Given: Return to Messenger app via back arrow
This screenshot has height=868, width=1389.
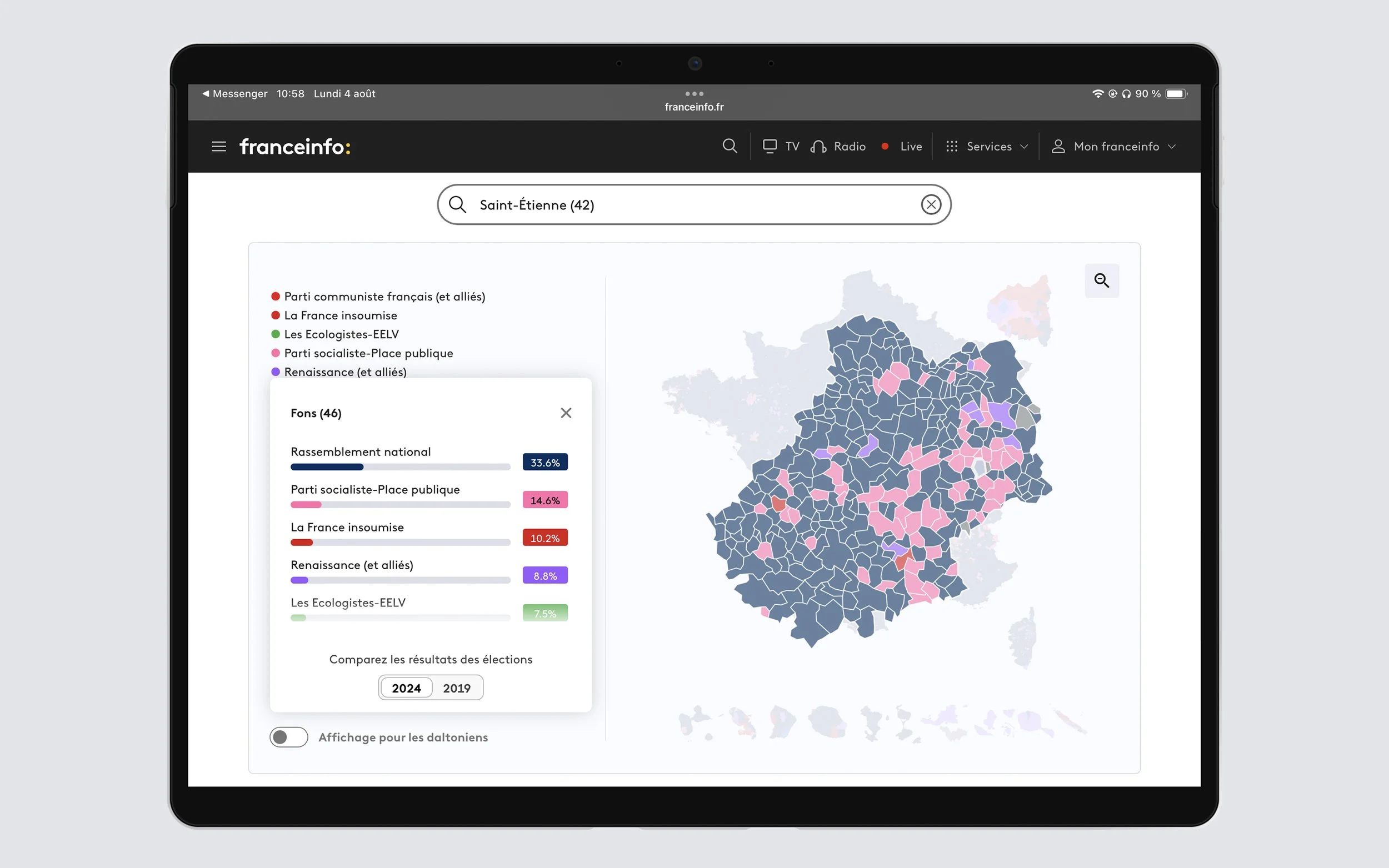Looking at the screenshot, I should 206,93.
